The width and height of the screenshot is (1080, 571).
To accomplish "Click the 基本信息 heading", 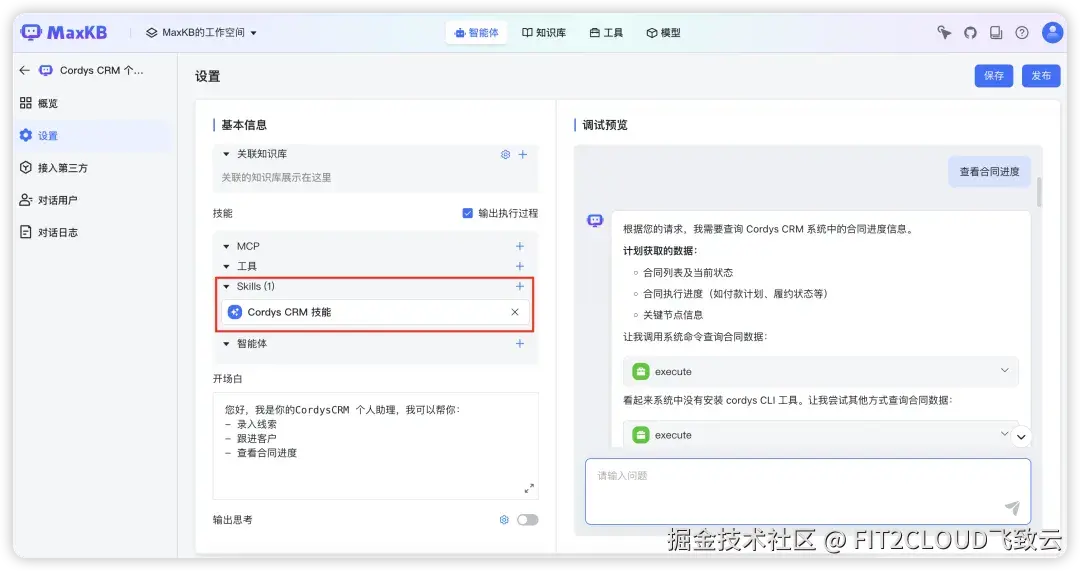I will (244, 125).
